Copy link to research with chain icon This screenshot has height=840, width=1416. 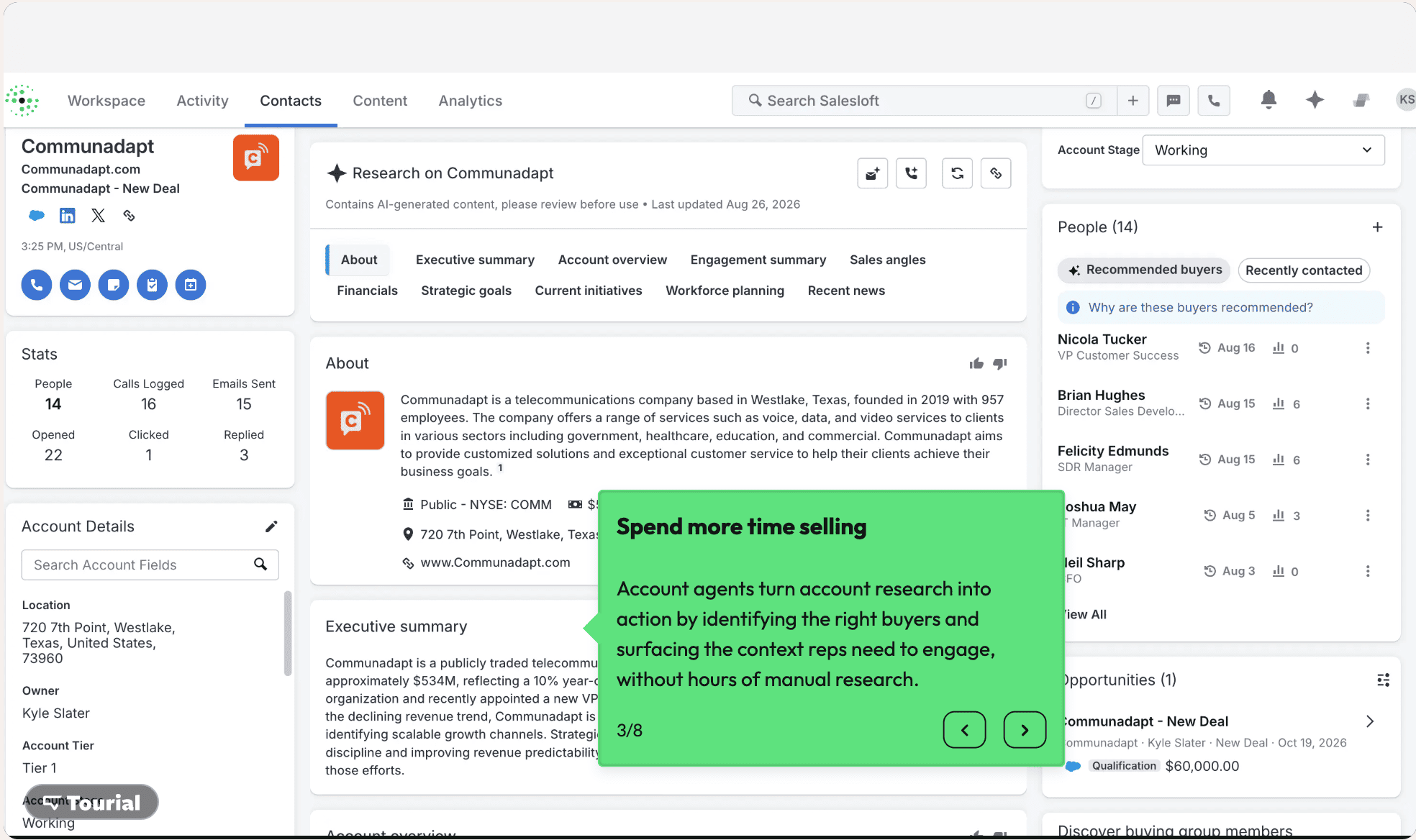click(x=996, y=173)
